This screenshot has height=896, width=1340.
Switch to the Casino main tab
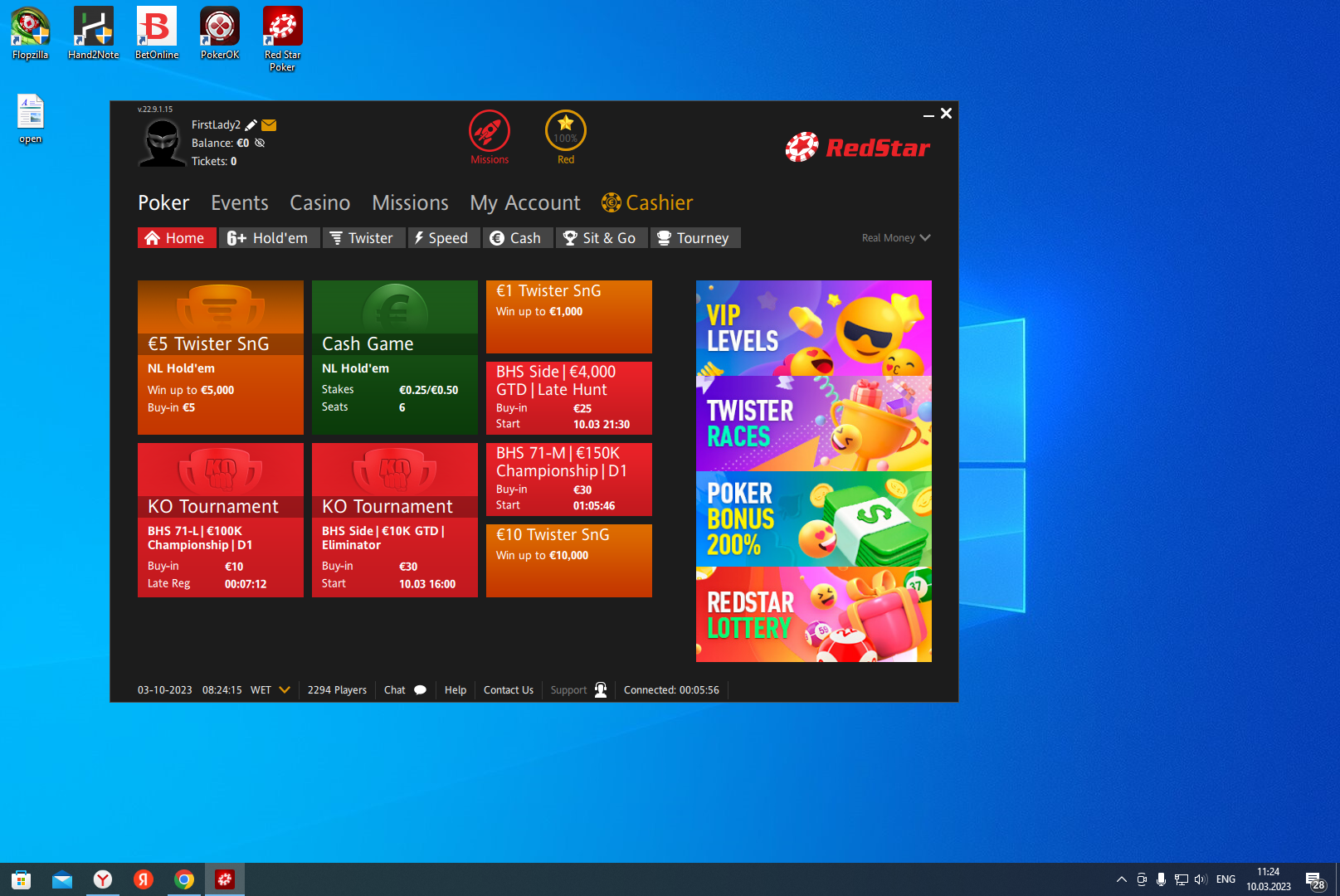pyautogui.click(x=319, y=202)
